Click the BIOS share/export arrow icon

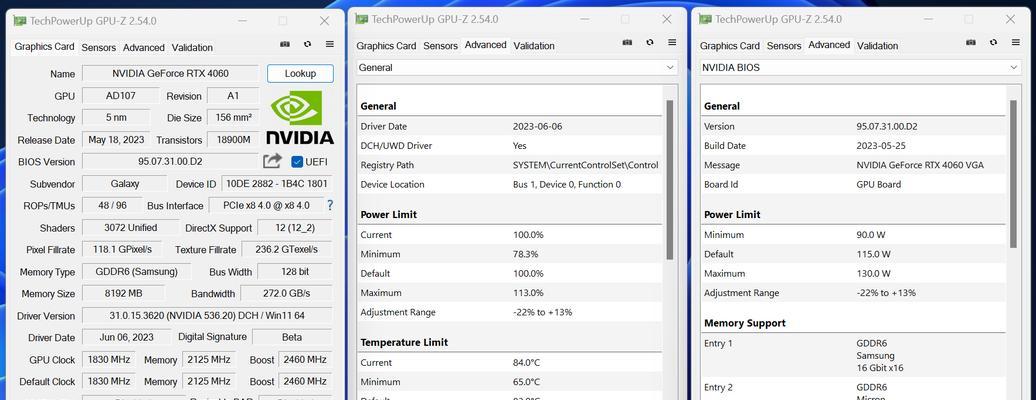pos(272,161)
